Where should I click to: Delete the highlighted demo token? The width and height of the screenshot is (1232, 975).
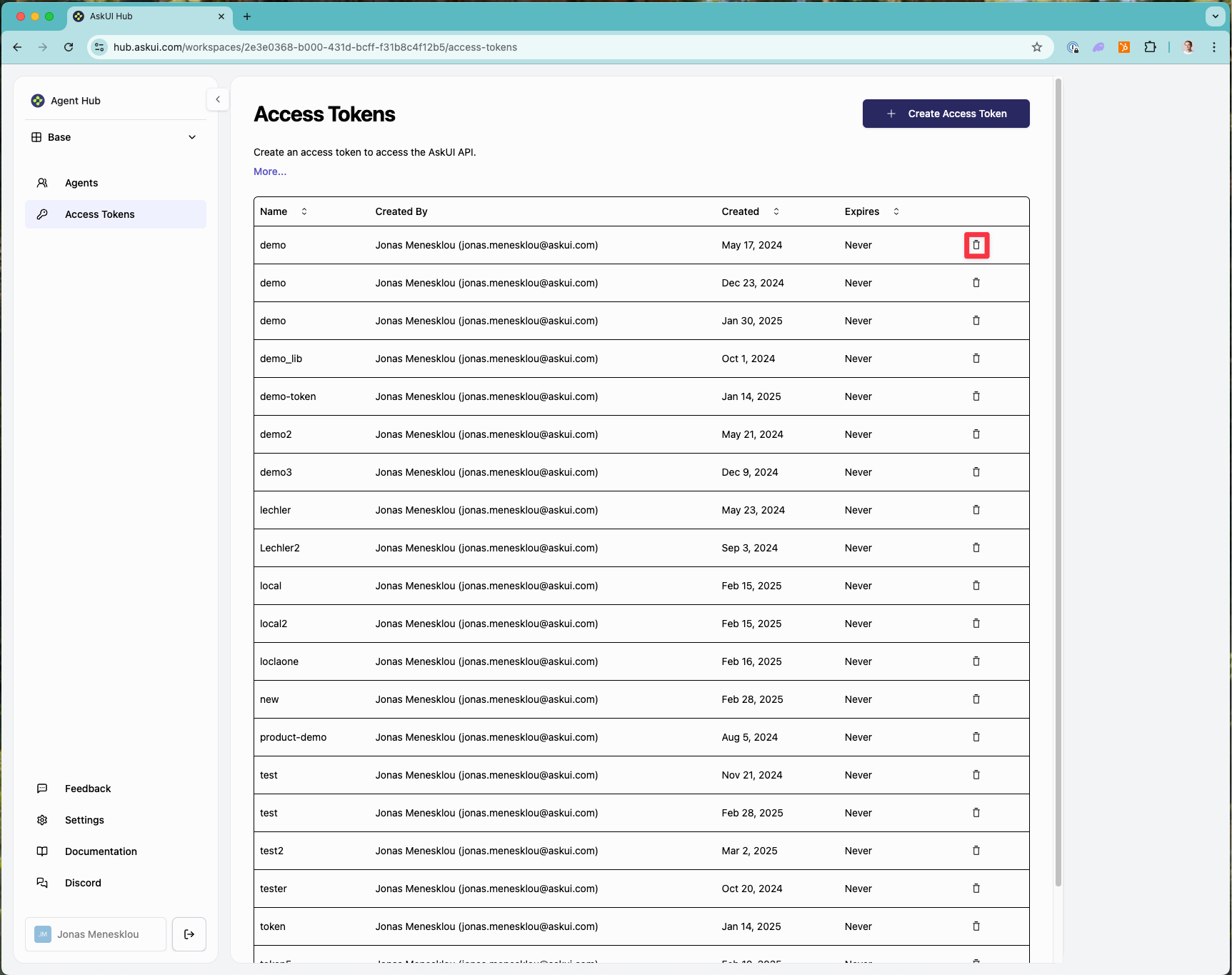pos(976,245)
